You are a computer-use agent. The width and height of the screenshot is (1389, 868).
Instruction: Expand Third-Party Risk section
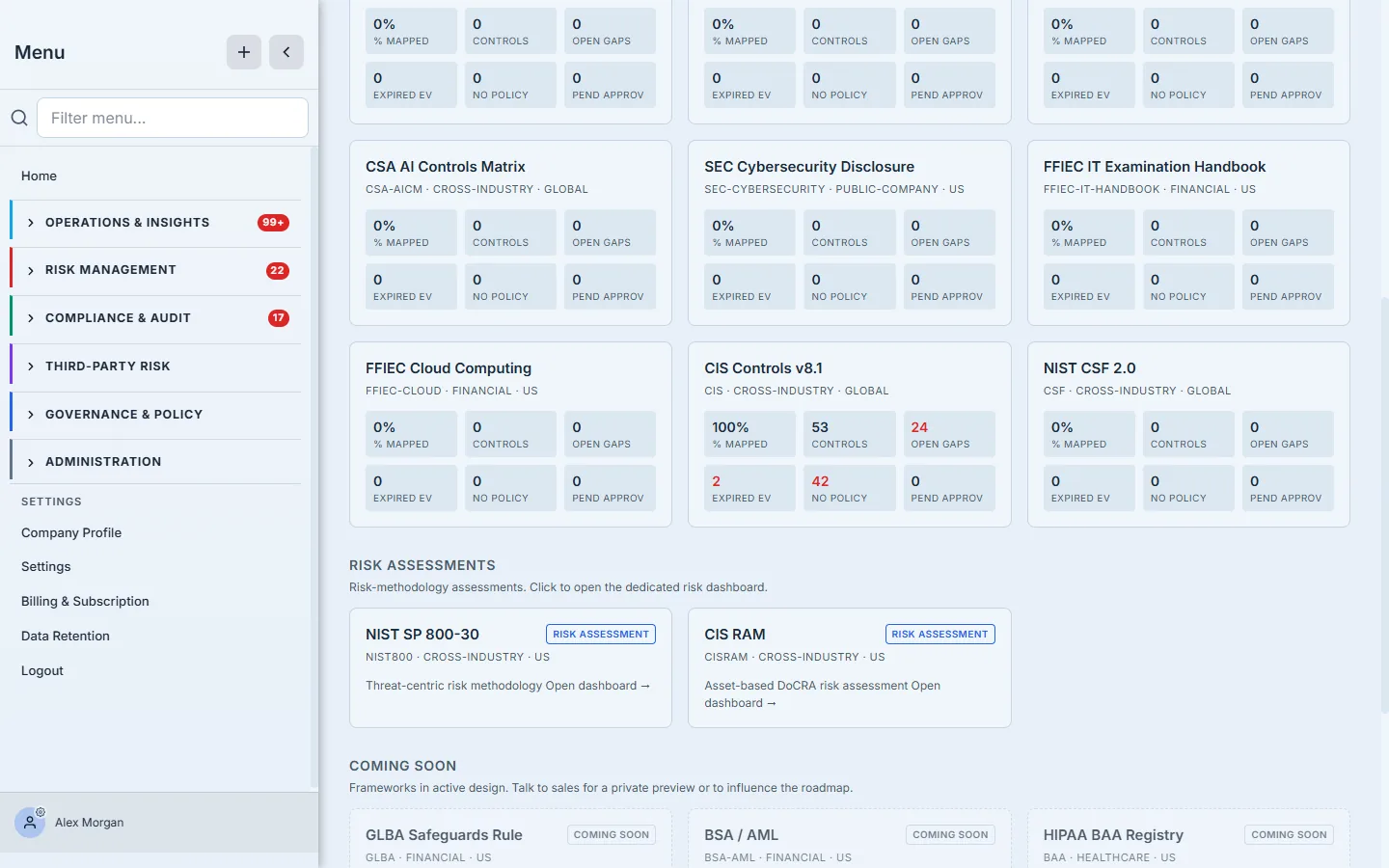pos(155,366)
